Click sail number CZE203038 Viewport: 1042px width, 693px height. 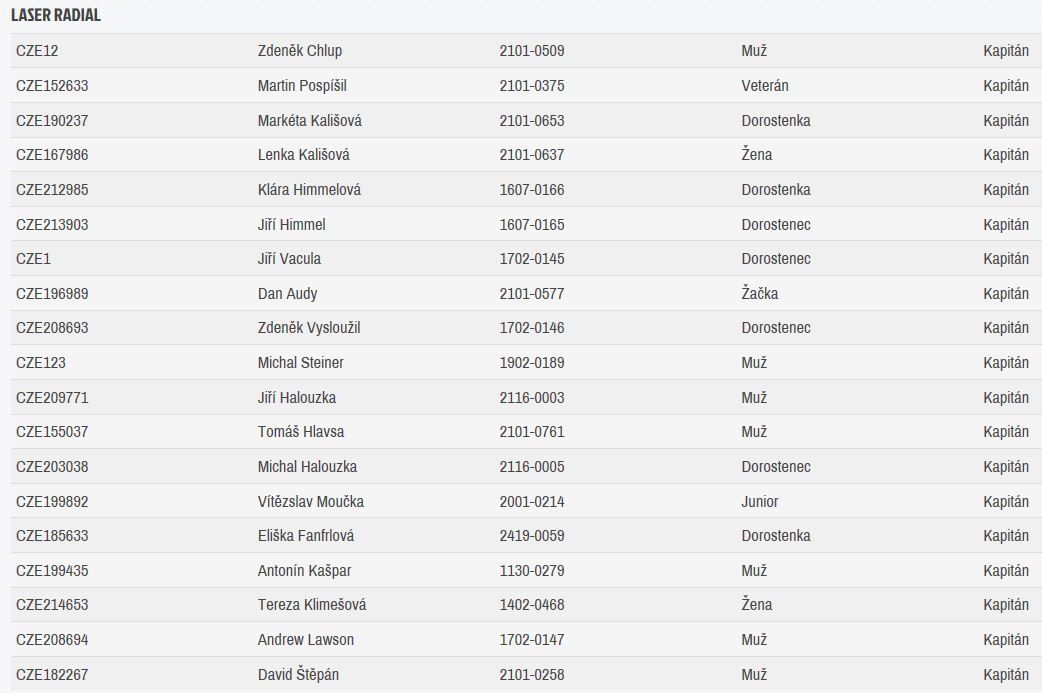[52, 467]
